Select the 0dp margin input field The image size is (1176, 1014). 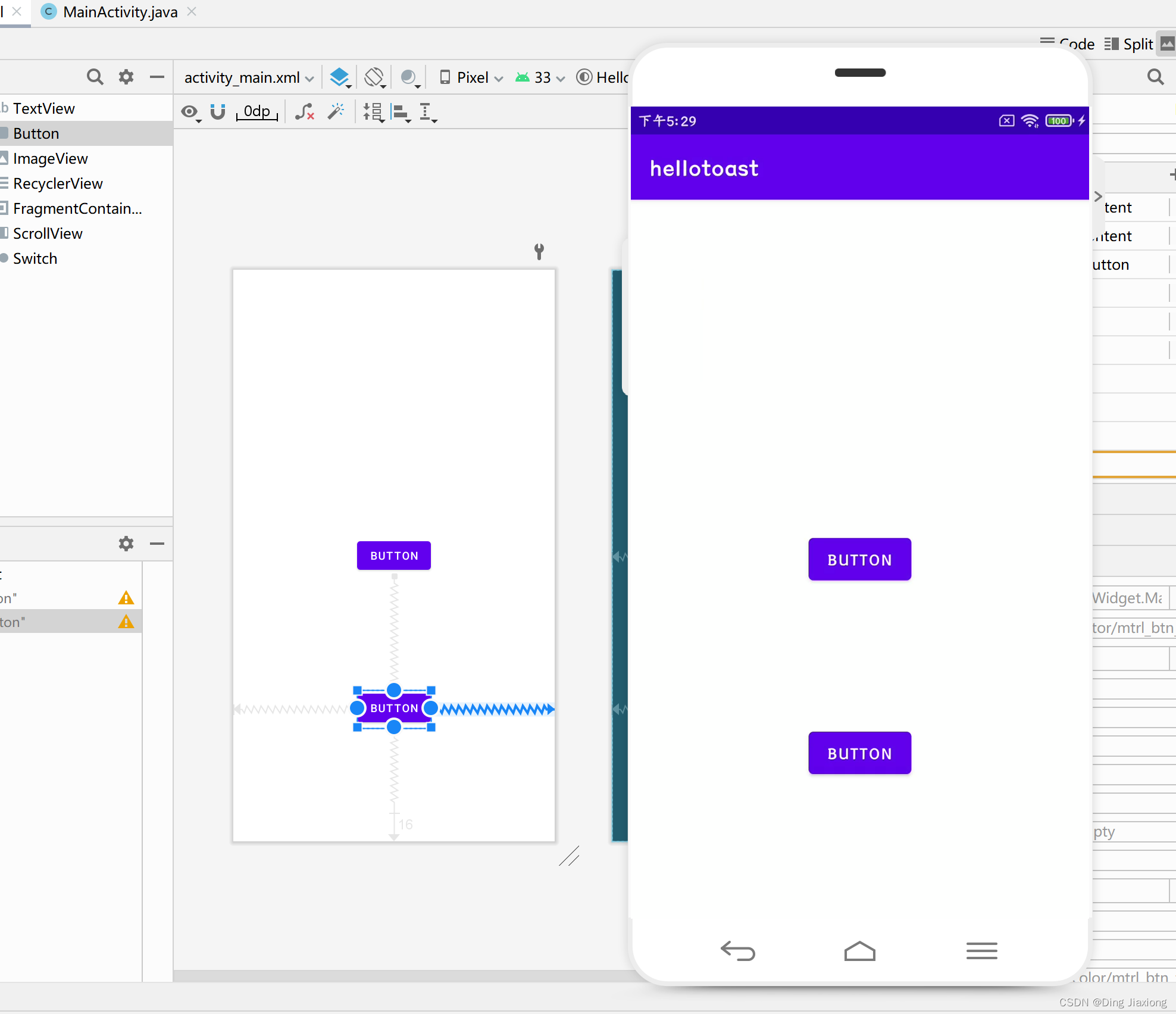(255, 111)
